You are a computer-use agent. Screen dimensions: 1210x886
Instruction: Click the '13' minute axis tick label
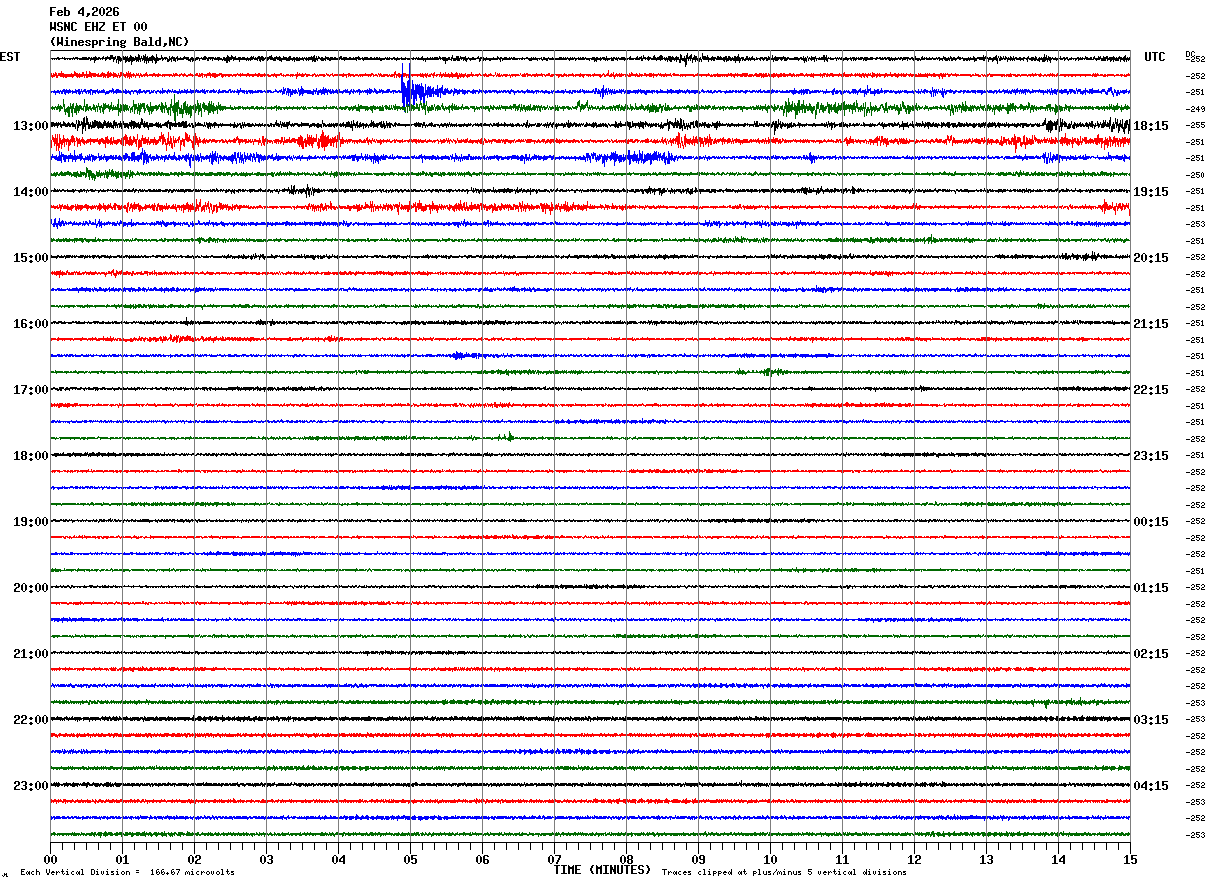coord(987,859)
